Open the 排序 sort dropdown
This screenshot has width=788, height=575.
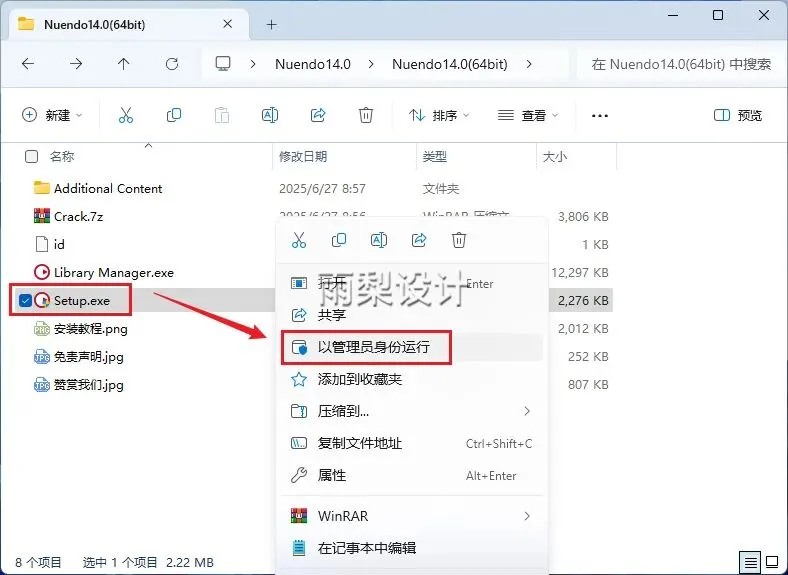click(439, 116)
